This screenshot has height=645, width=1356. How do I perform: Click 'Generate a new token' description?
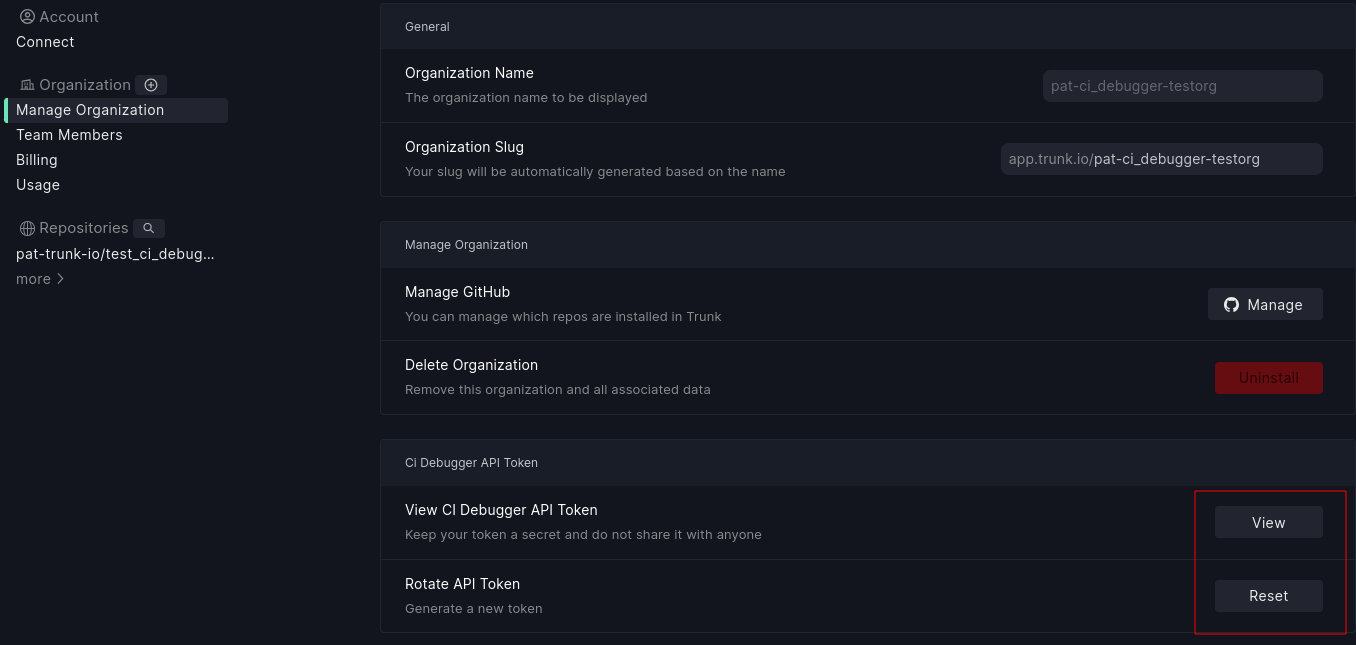coord(474,608)
